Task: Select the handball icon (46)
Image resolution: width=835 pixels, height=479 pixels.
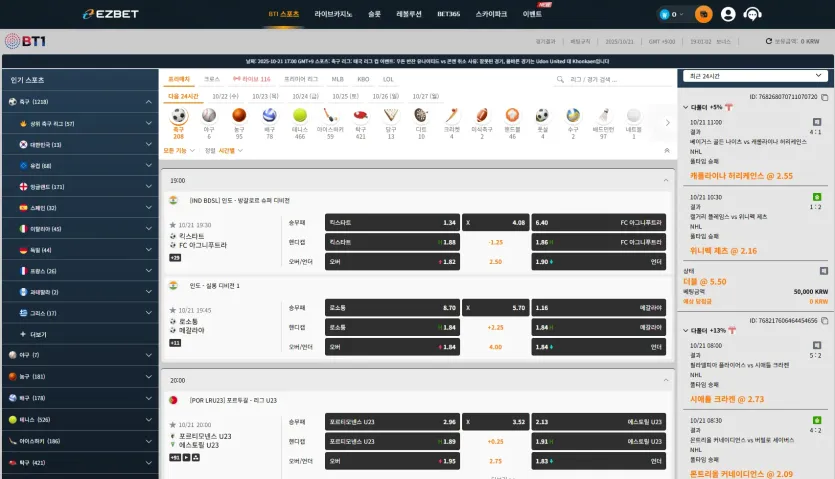Action: [512, 116]
